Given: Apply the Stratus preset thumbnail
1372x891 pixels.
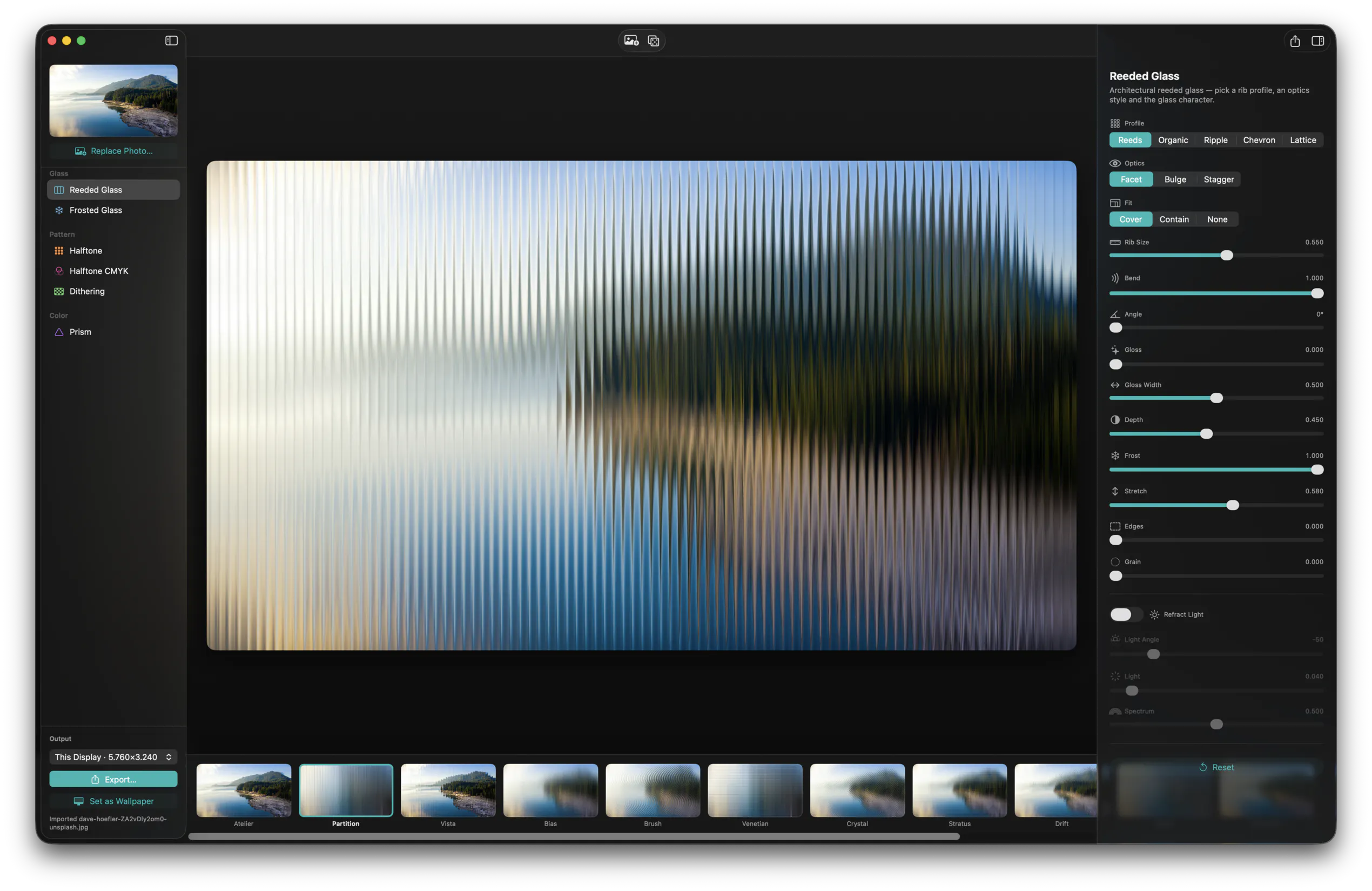Looking at the screenshot, I should click(x=960, y=790).
